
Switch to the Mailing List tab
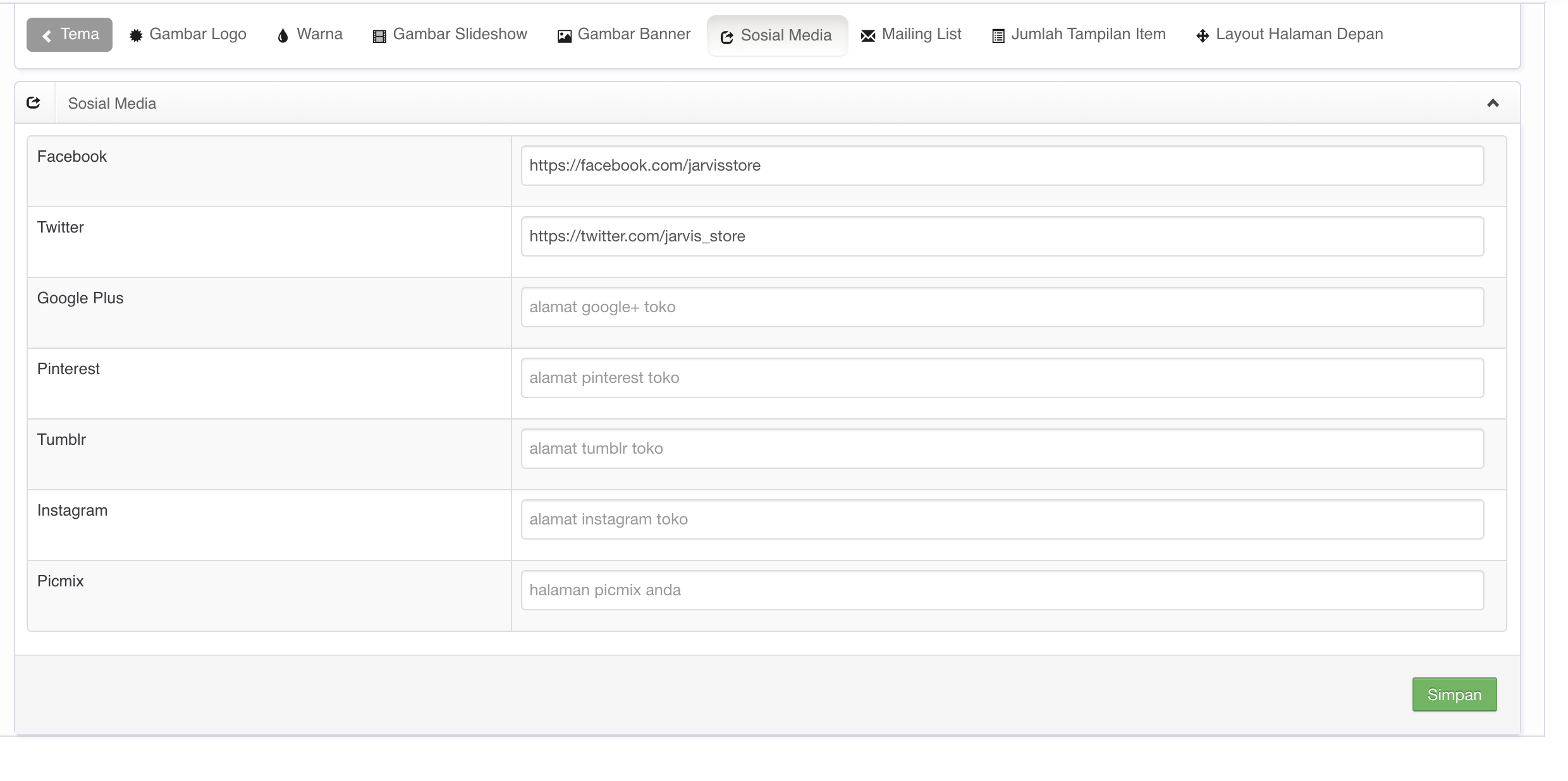pyautogui.click(x=911, y=34)
